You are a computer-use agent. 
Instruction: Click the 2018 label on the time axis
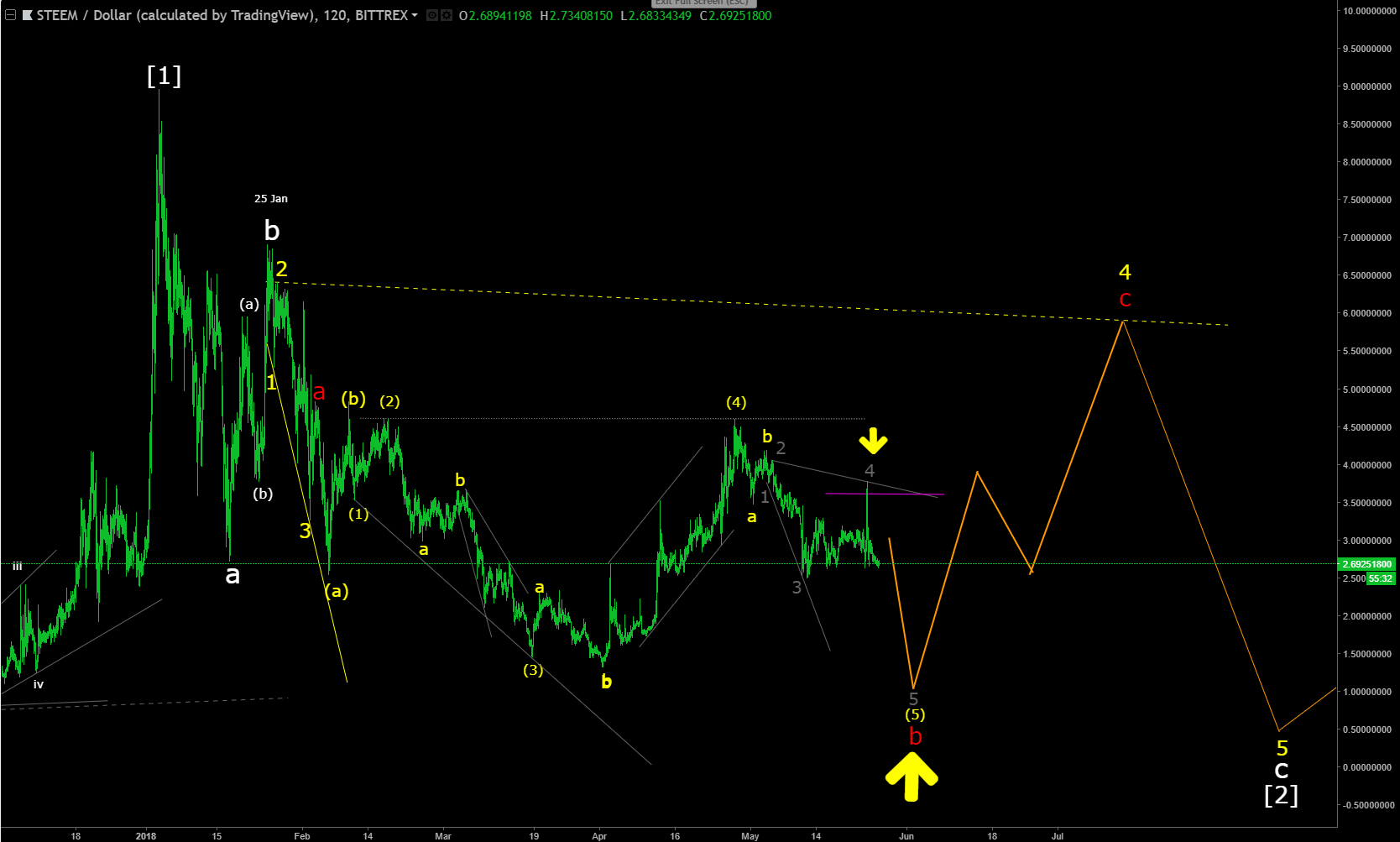click(x=146, y=836)
